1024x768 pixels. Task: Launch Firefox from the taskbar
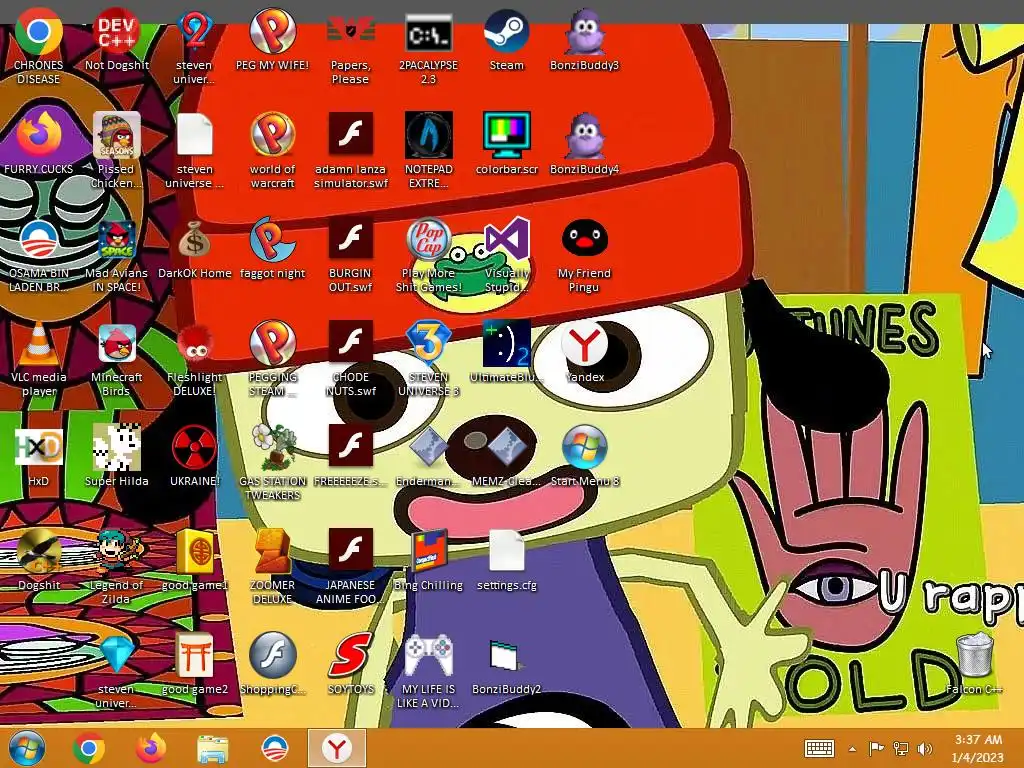[150, 748]
